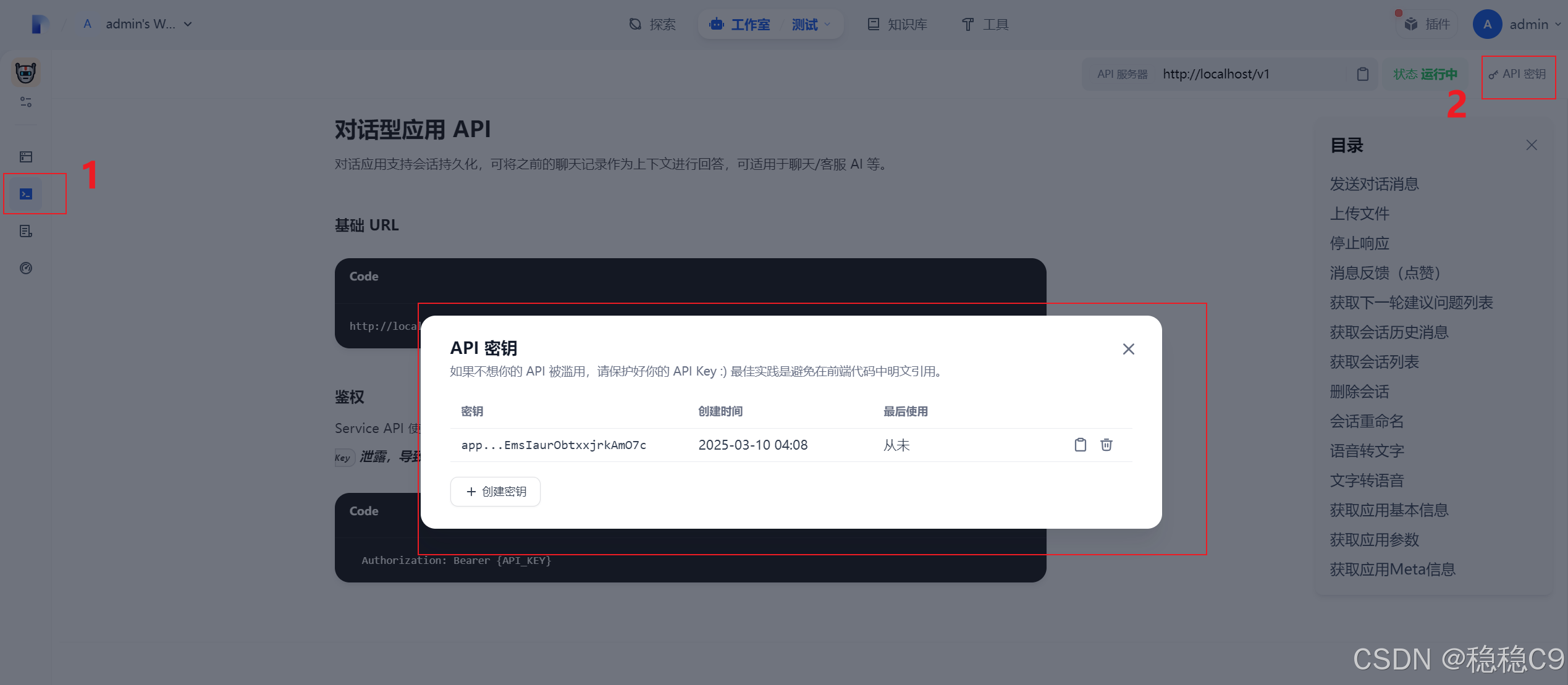Open the API 密钥 button in header

[x=1518, y=74]
